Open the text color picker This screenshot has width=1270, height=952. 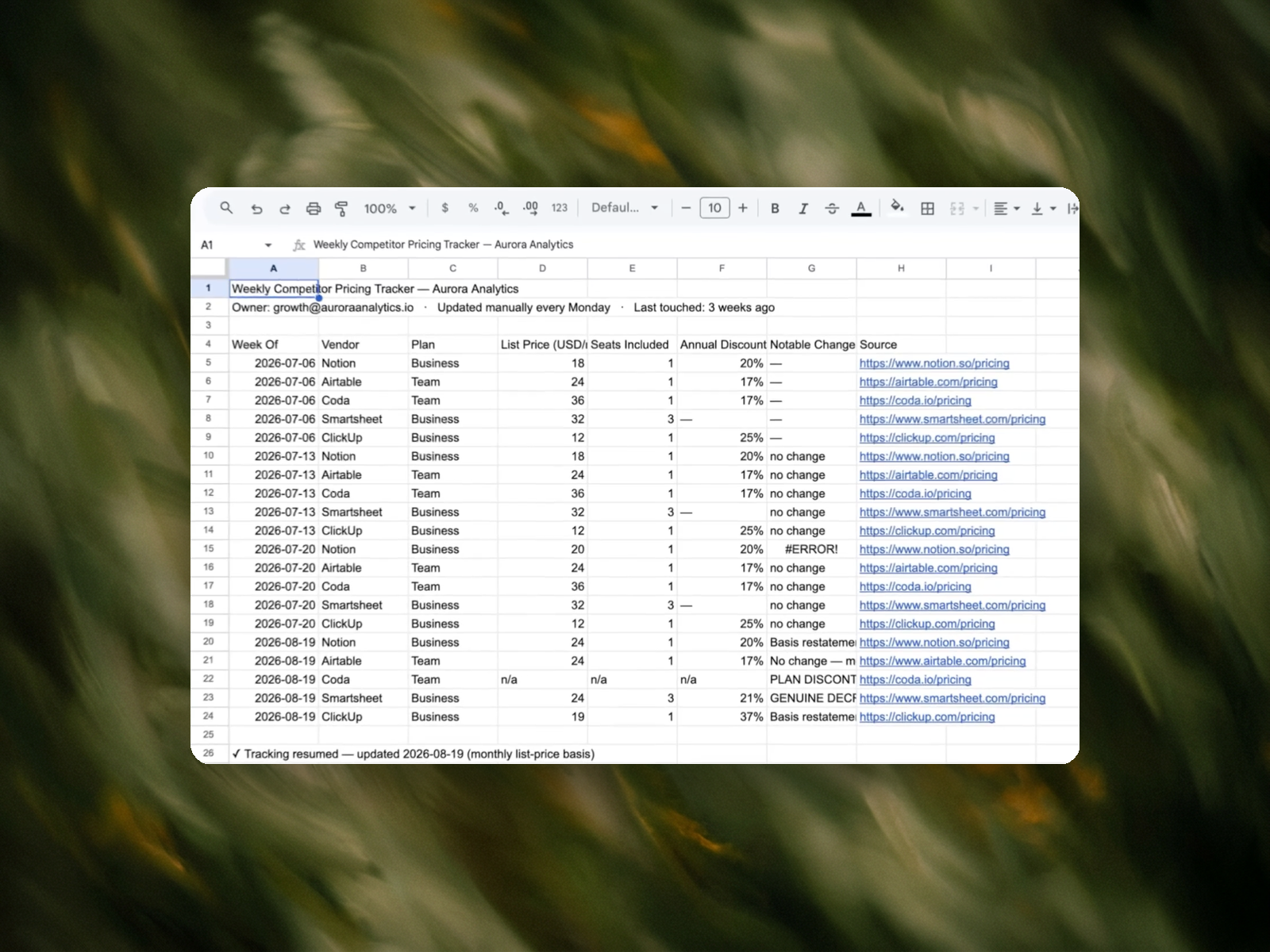(861, 209)
